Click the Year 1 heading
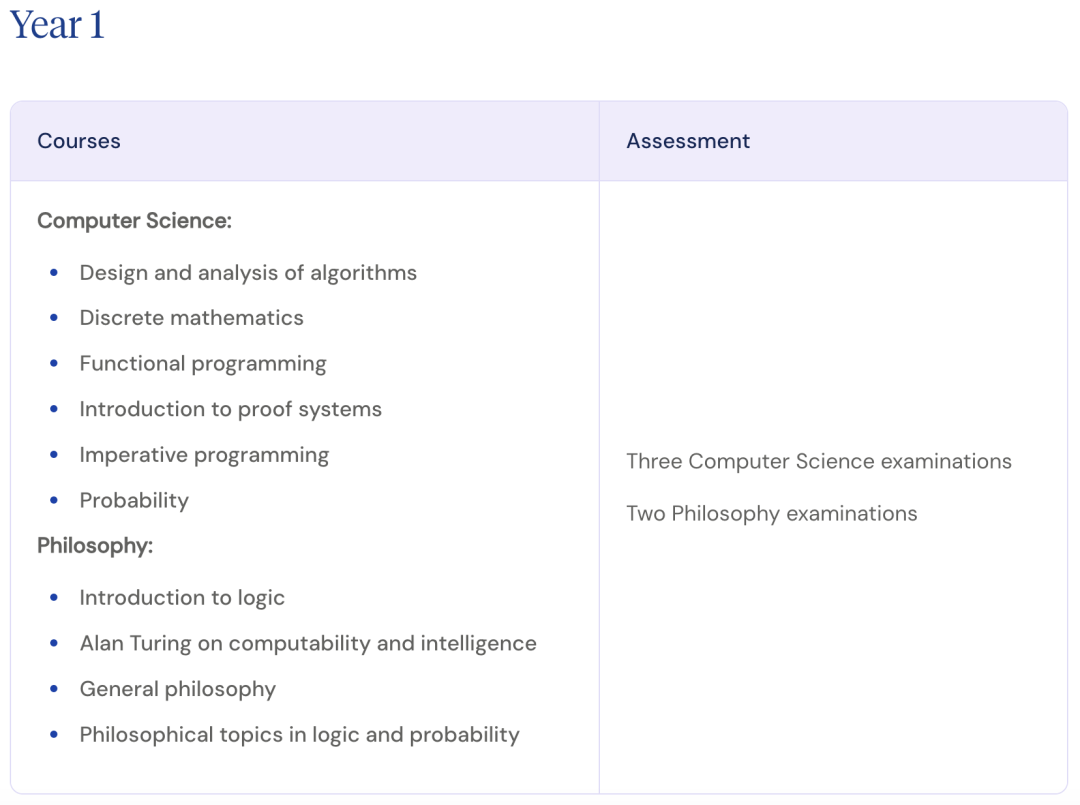Screen dimensions: 1080x805 tap(57, 25)
